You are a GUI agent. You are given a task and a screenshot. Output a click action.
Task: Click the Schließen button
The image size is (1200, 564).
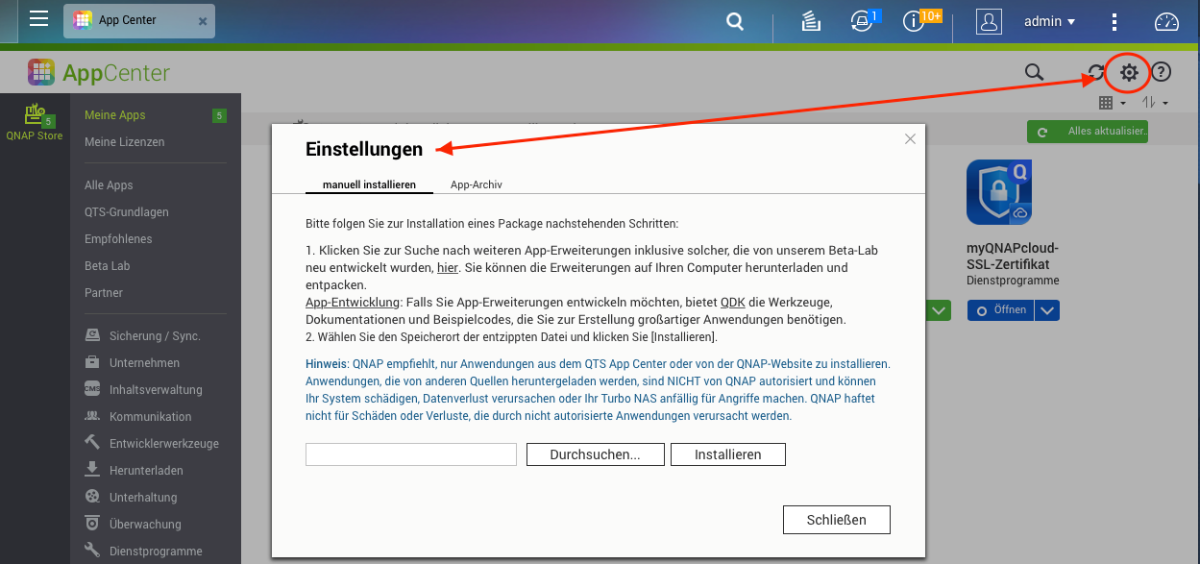point(836,520)
